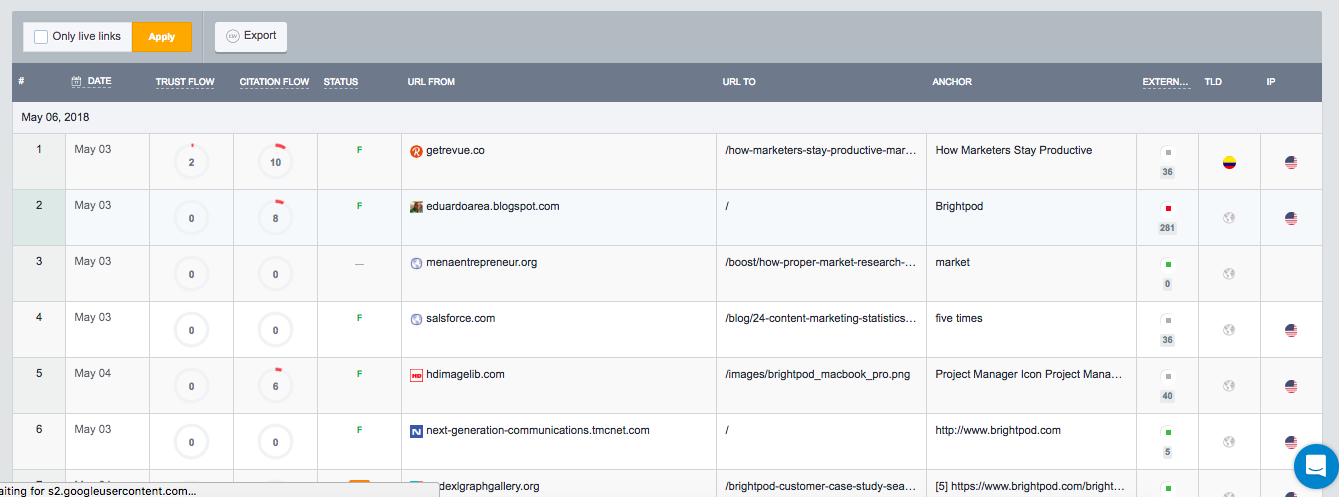Open the chat support bubble

[x=1314, y=466]
